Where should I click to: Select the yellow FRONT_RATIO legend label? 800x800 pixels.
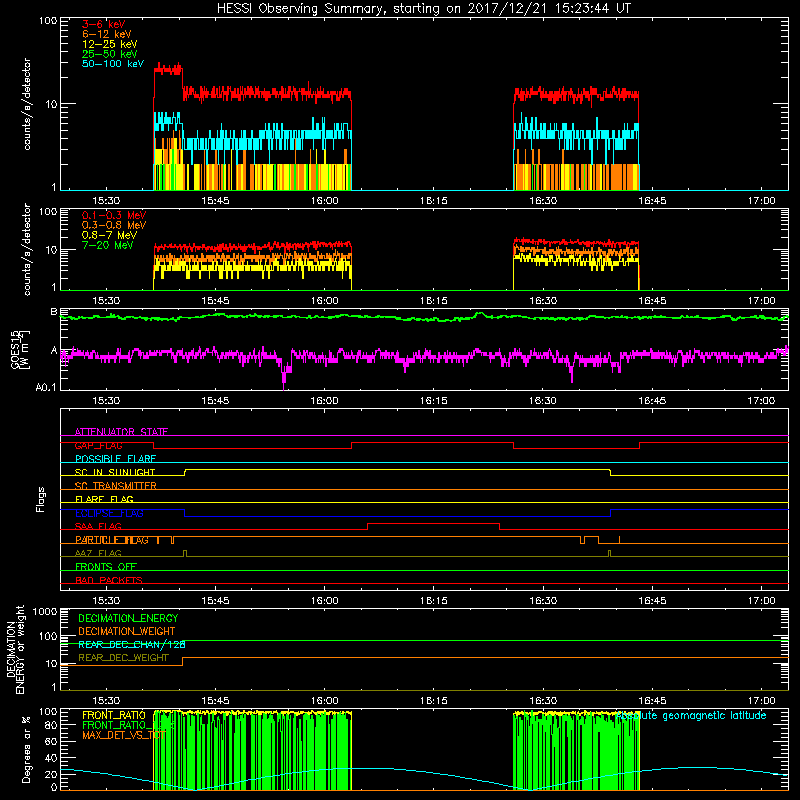(114, 715)
